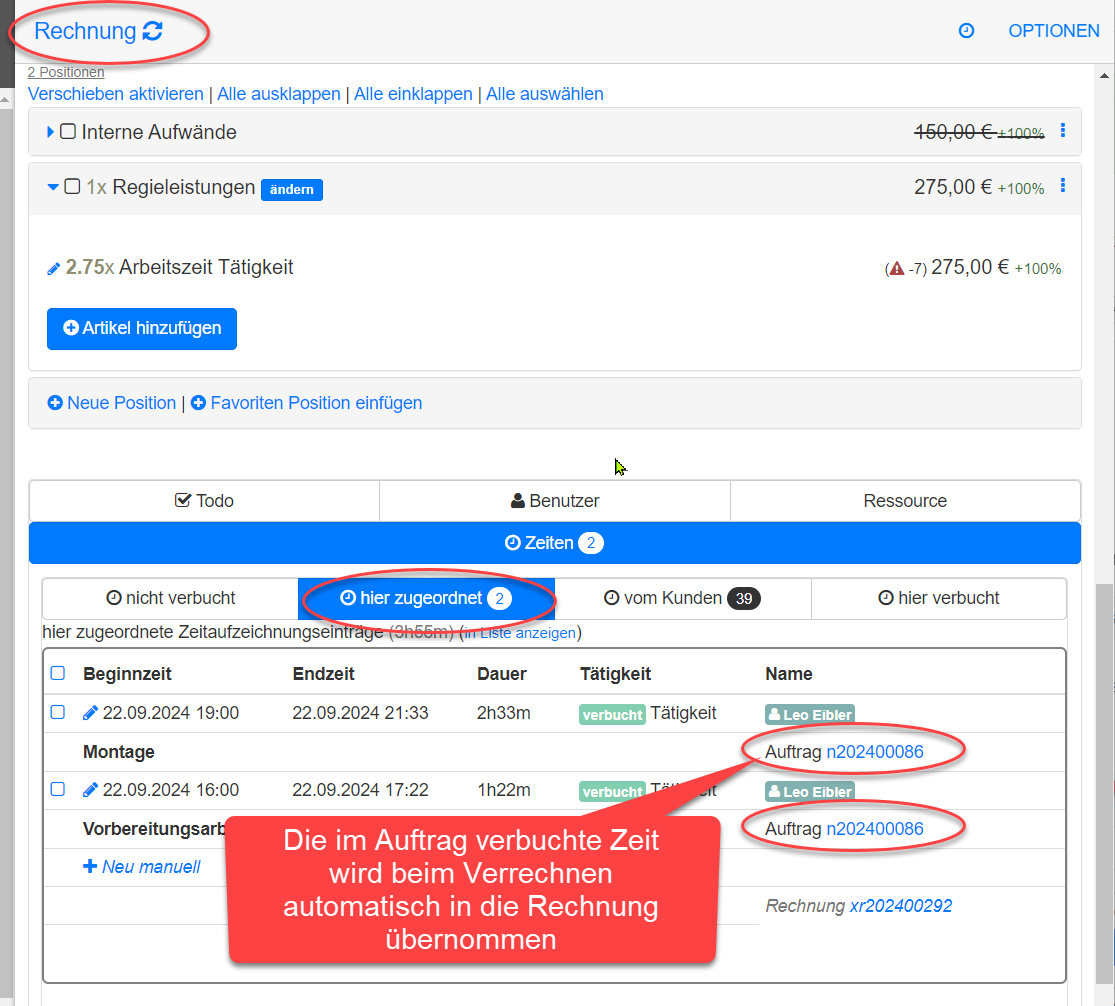Click the Artikel hinzufügen button
The width and height of the screenshot is (1115, 1006).
tap(142, 328)
